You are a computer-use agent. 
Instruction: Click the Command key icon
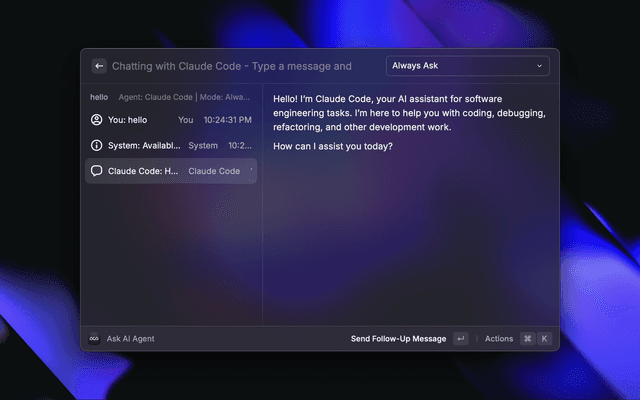(527, 339)
